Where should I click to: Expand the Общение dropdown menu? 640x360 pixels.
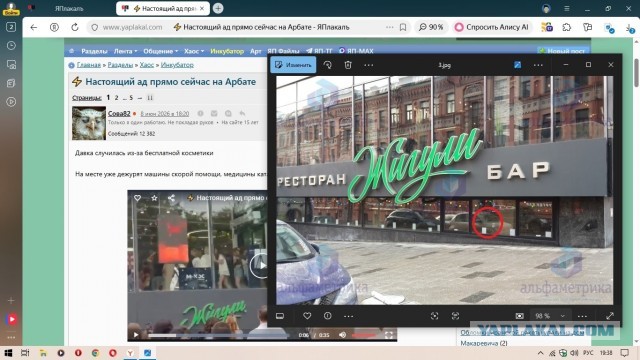coord(160,51)
